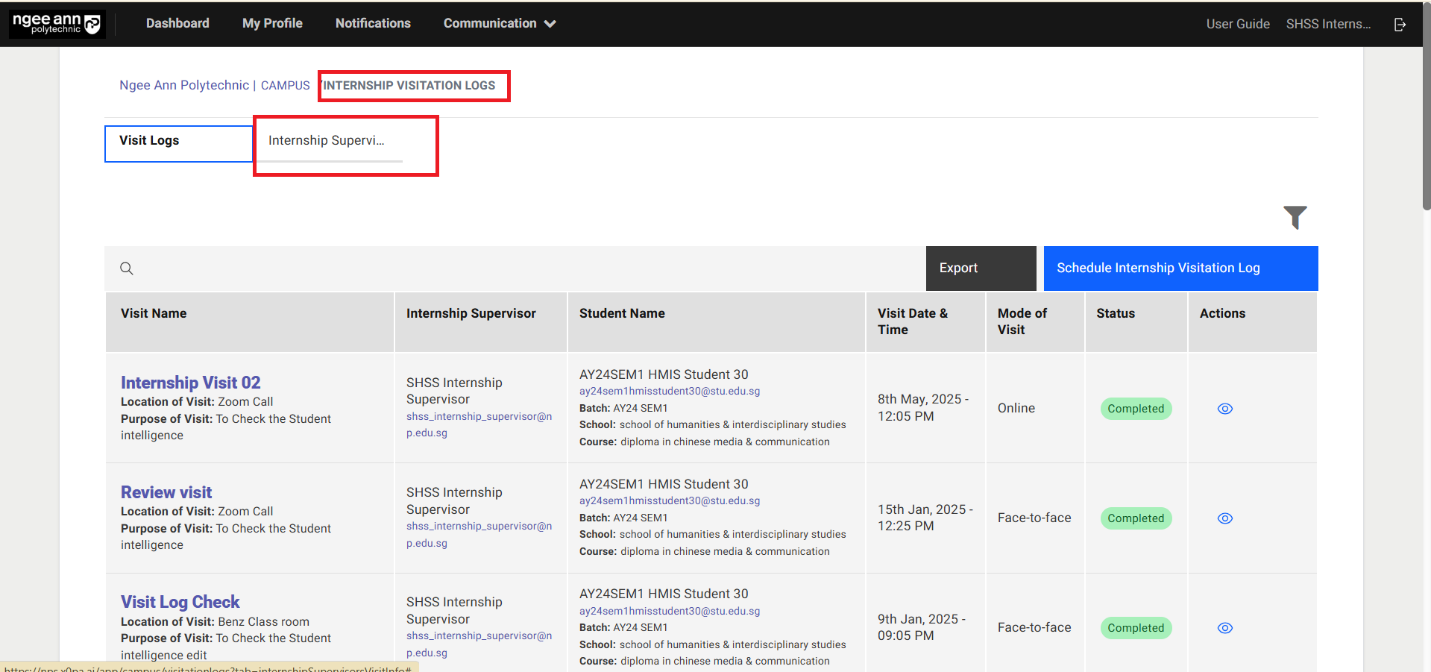
Task: Click the Ngee Ann Polytechnic logo
Action: point(57,24)
